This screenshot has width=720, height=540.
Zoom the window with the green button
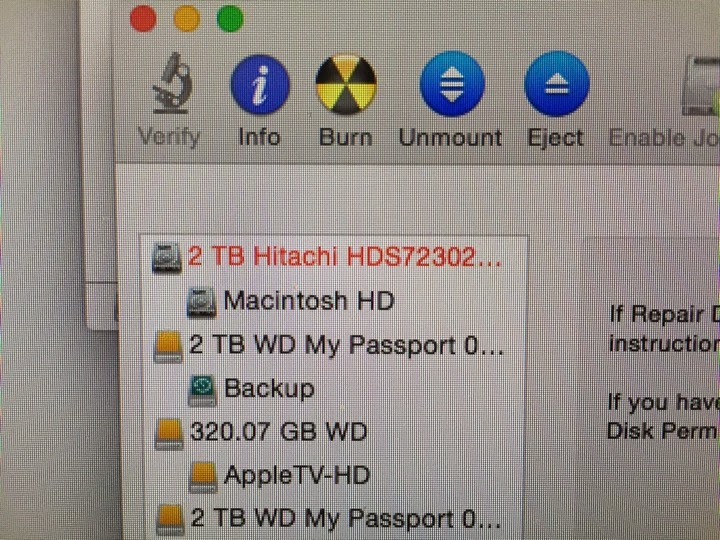point(230,19)
